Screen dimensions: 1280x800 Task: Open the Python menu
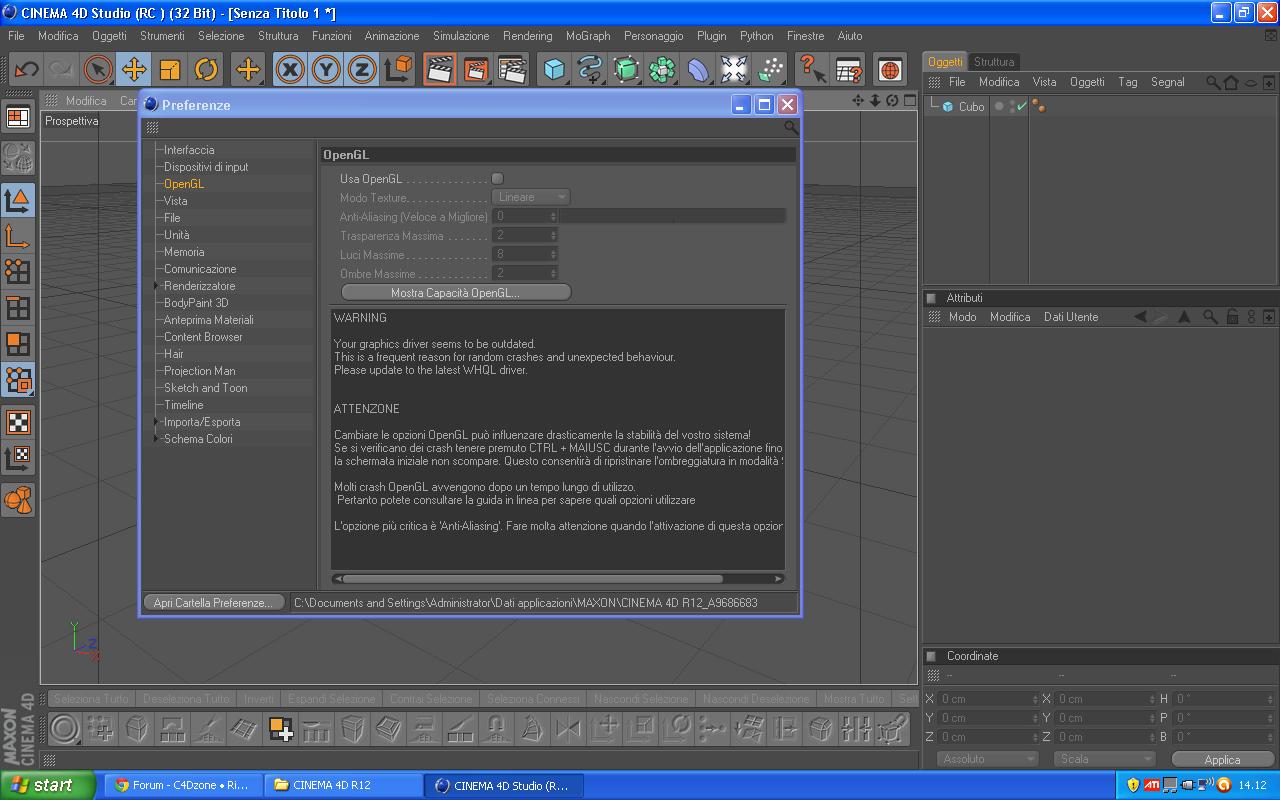757,36
